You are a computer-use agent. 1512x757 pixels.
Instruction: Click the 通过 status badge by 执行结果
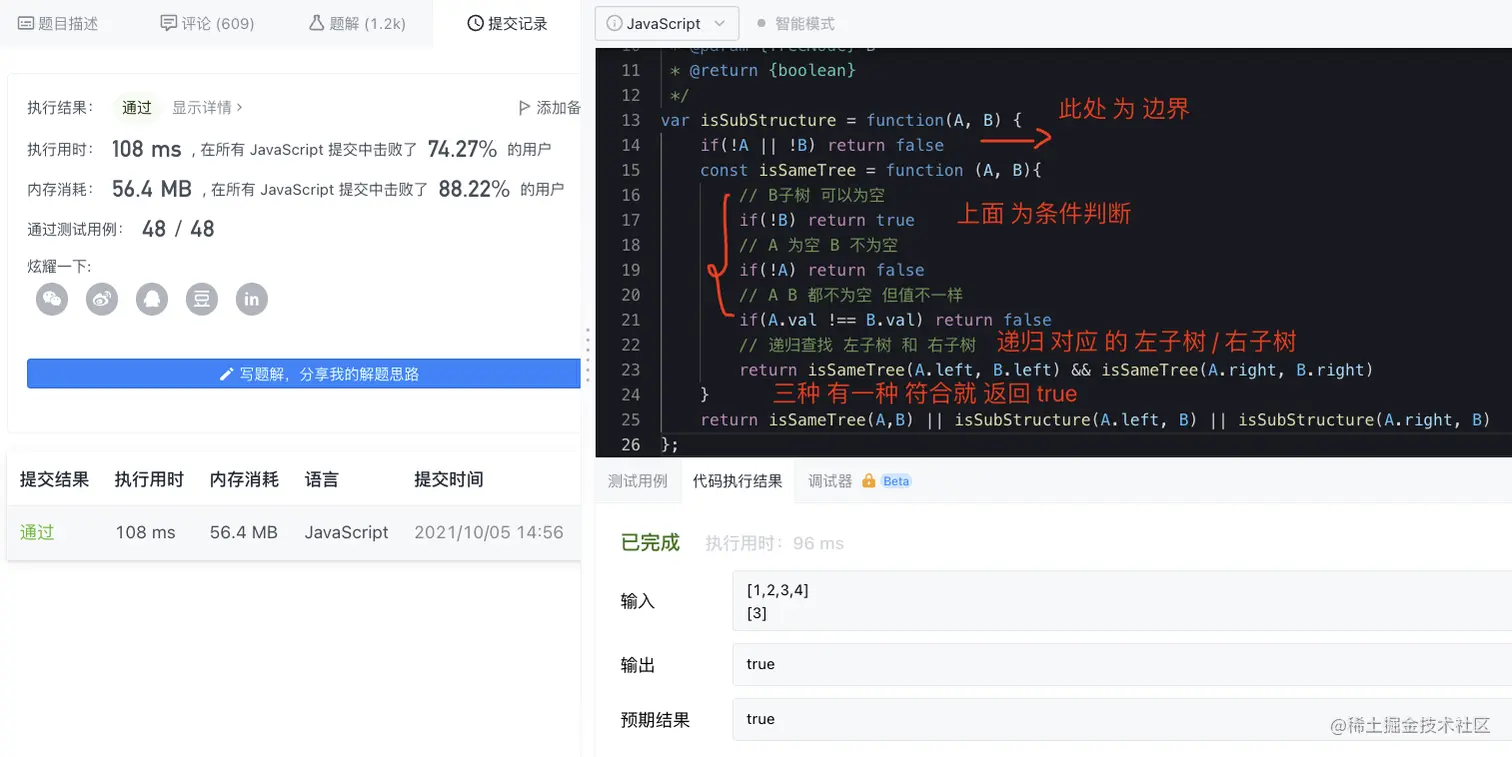coord(137,107)
